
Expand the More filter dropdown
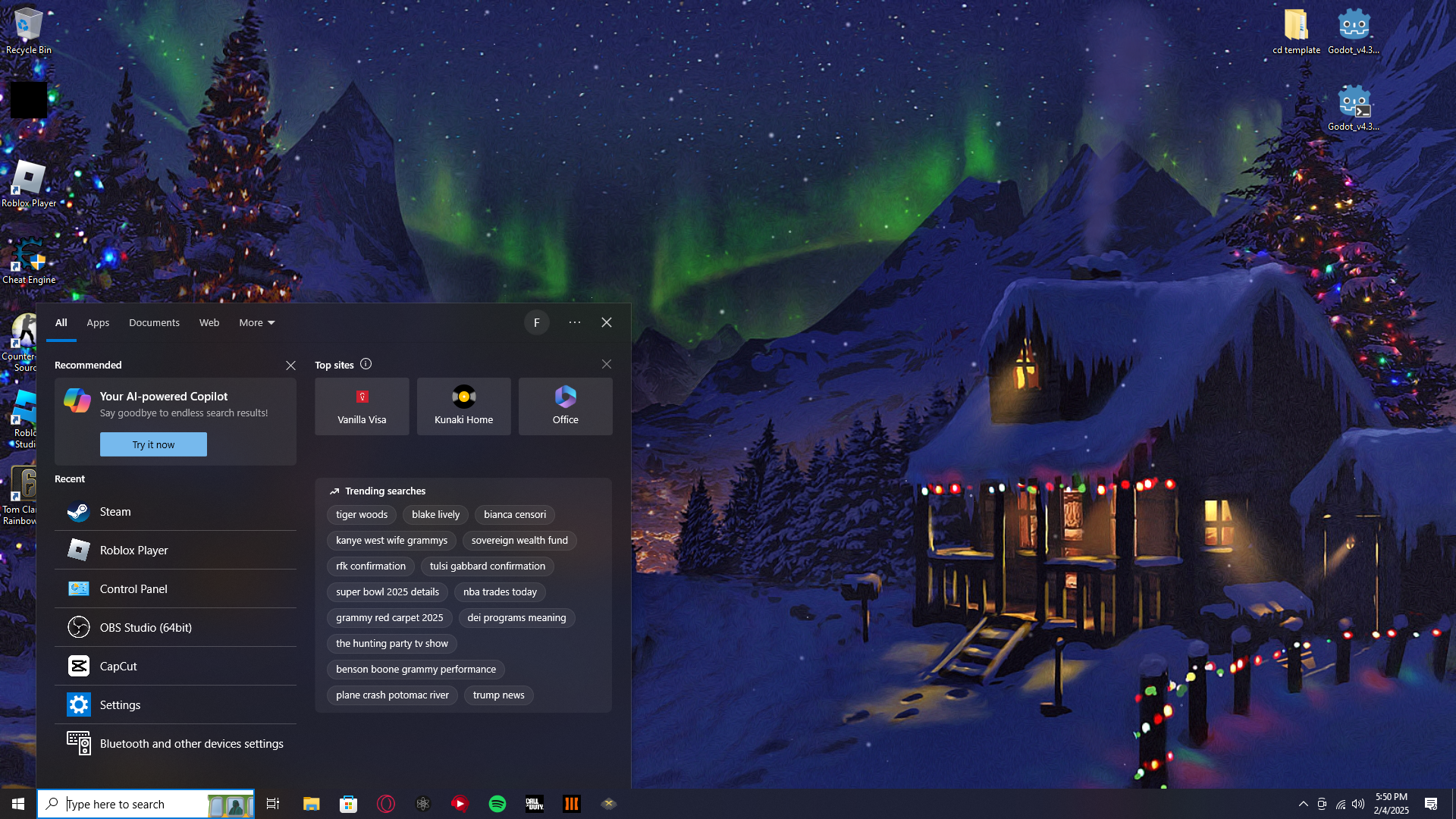256,322
